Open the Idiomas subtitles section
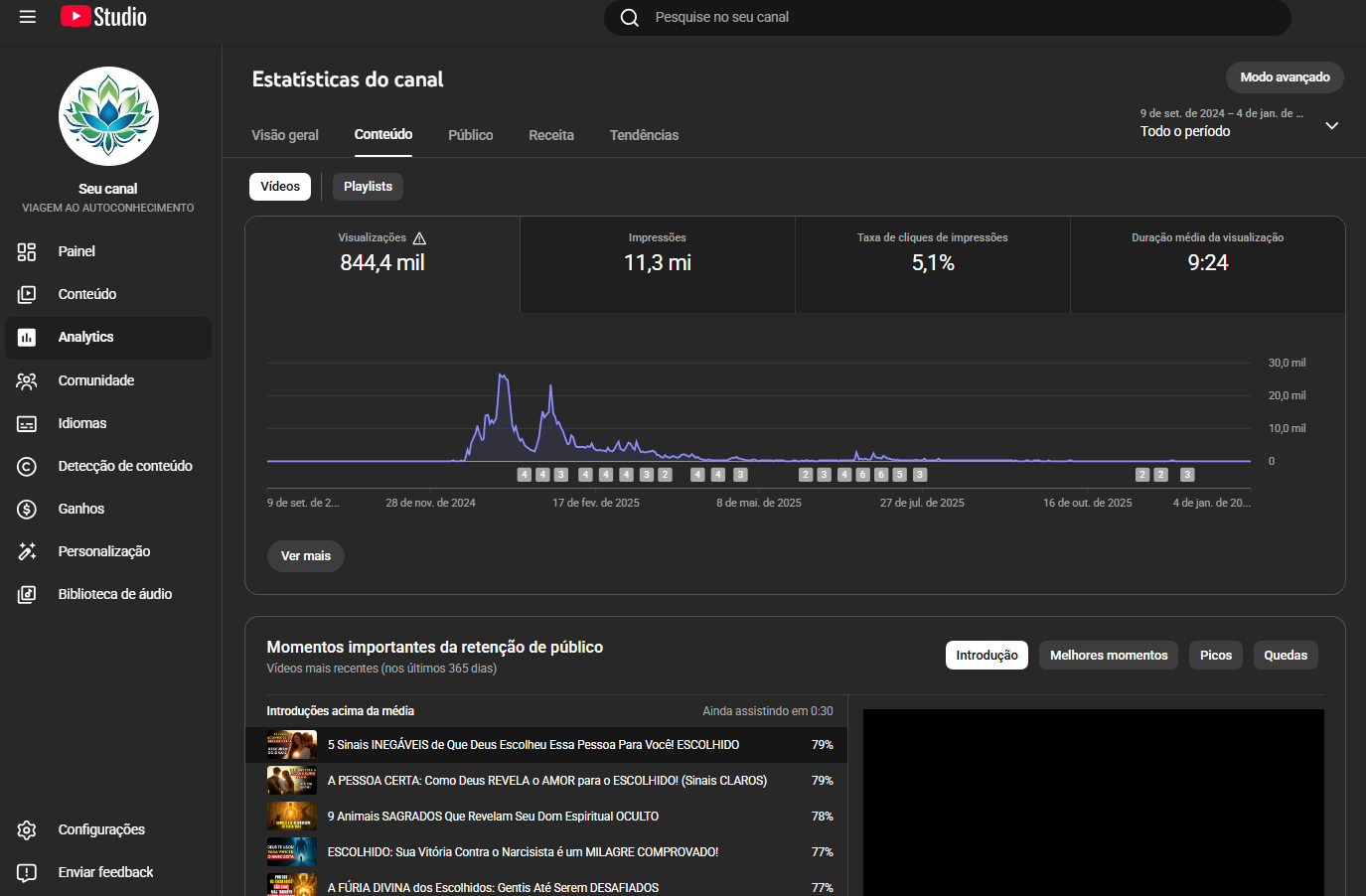This screenshot has width=1366, height=896. tap(108, 423)
